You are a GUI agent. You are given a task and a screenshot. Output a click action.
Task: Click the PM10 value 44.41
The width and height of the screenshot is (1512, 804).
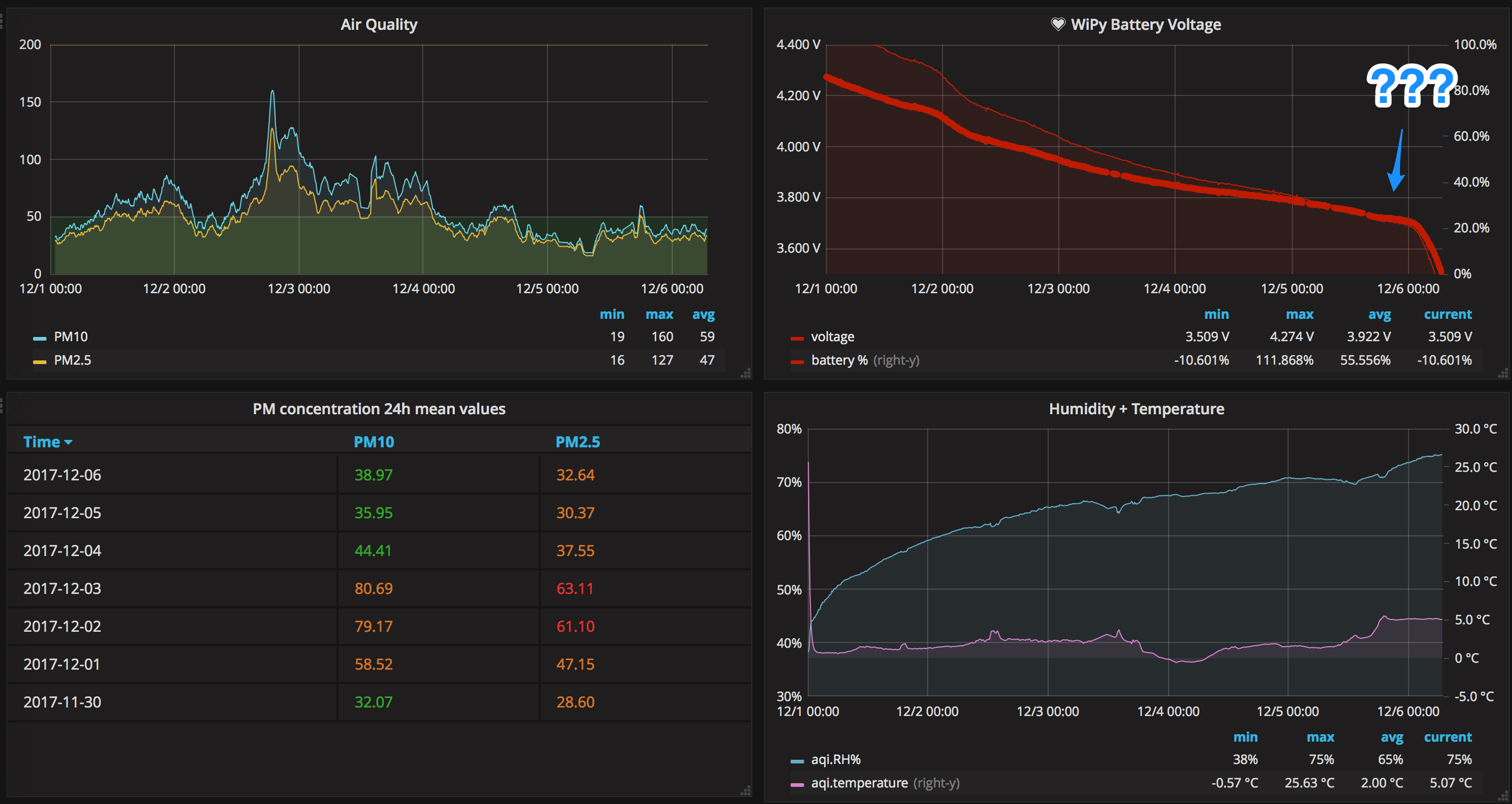tap(373, 550)
